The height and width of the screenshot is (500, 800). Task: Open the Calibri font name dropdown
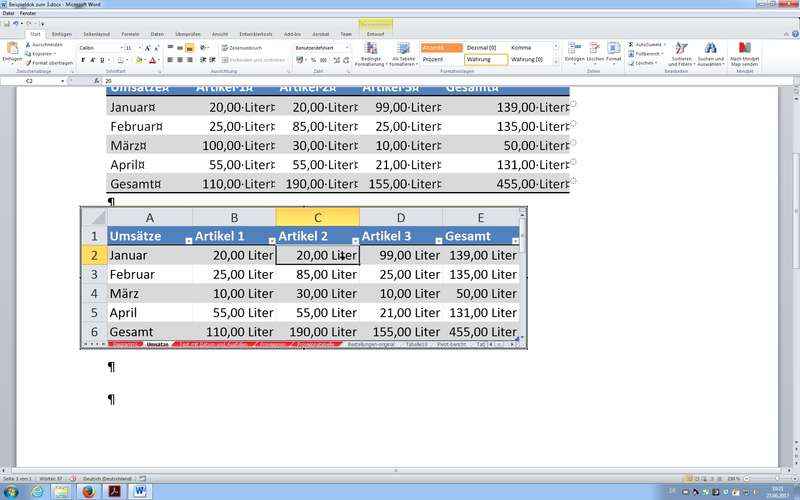[x=121, y=48]
